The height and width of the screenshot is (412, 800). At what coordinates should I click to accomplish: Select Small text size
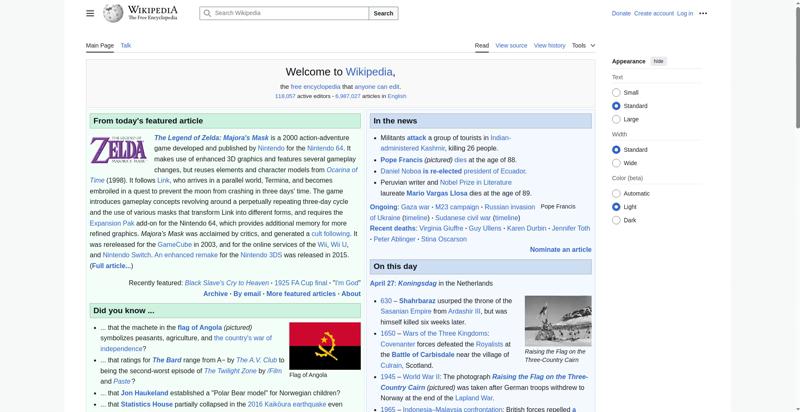(616, 93)
